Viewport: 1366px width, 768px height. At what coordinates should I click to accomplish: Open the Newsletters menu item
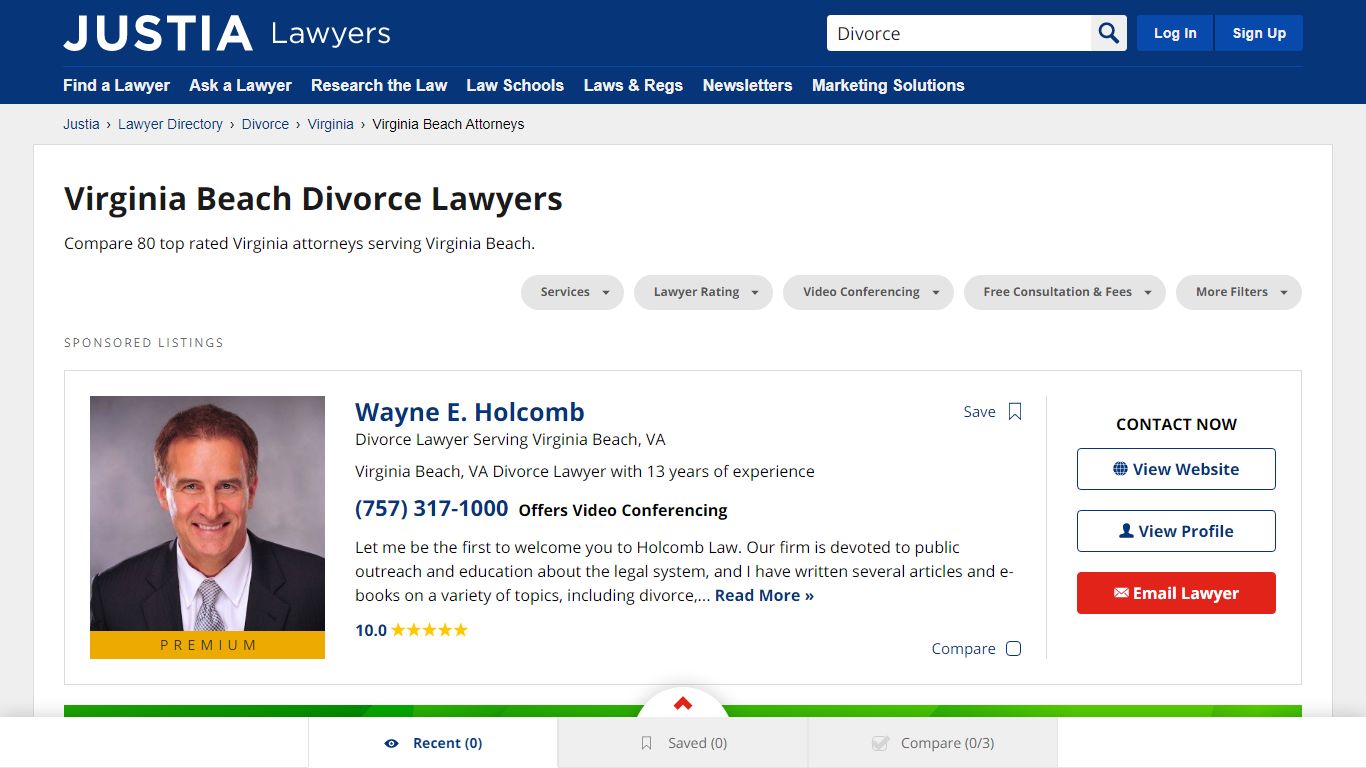[x=747, y=85]
